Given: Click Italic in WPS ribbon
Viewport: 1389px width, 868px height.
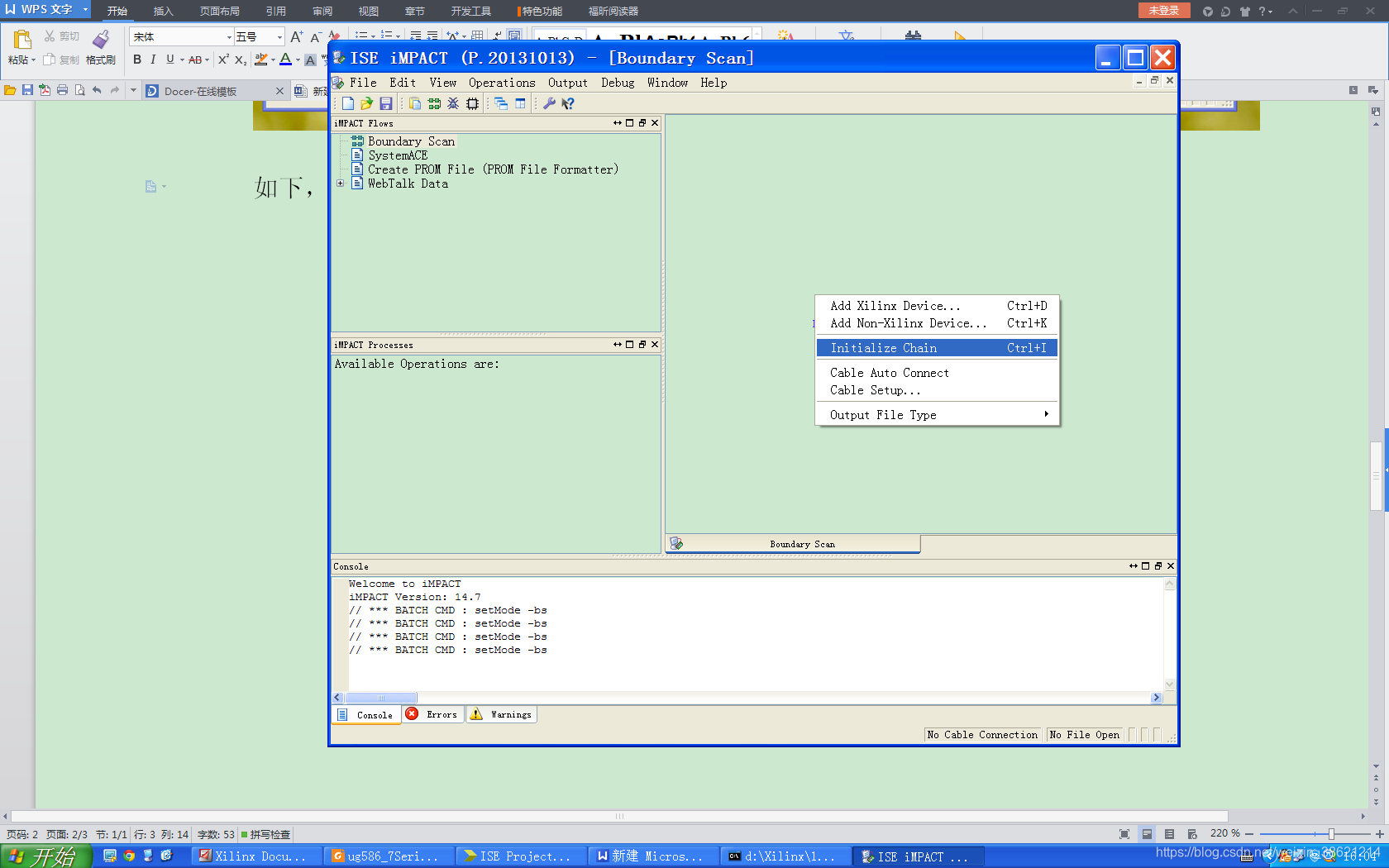Looking at the screenshot, I should click(x=153, y=60).
